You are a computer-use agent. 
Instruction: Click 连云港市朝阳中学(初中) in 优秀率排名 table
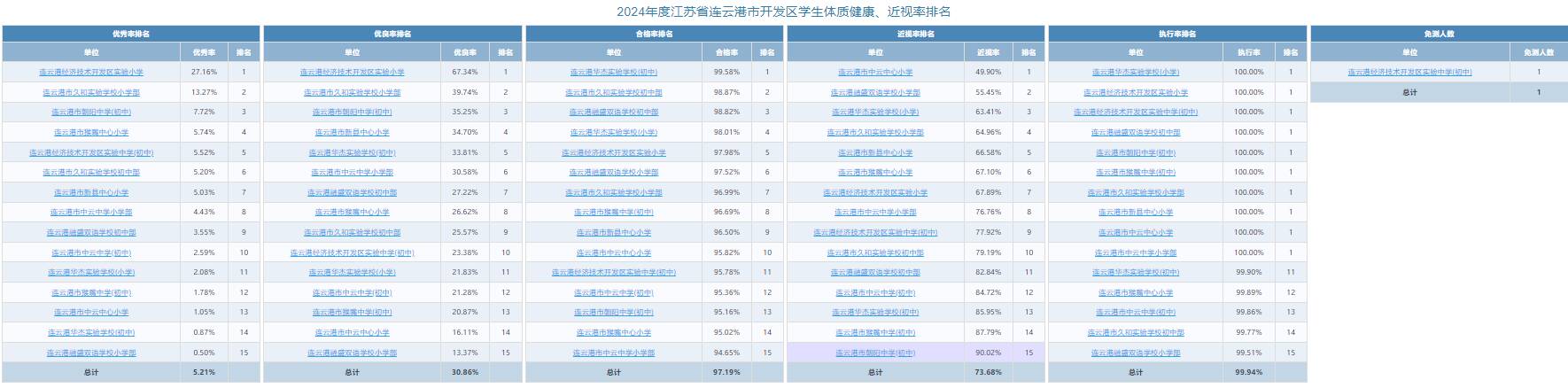point(91,113)
